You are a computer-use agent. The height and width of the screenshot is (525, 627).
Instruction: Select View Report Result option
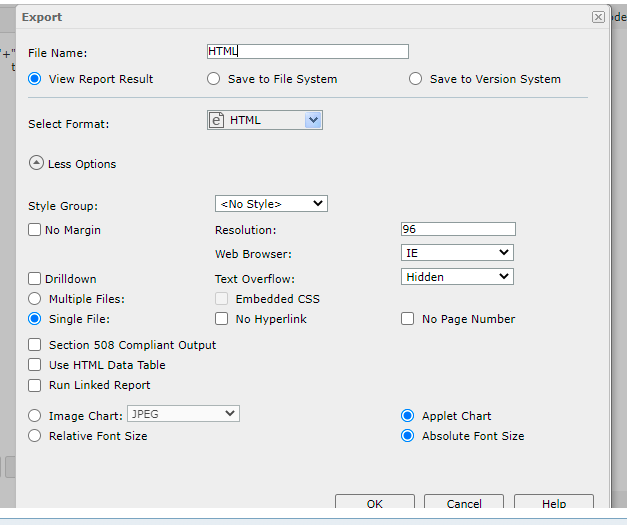point(34,79)
